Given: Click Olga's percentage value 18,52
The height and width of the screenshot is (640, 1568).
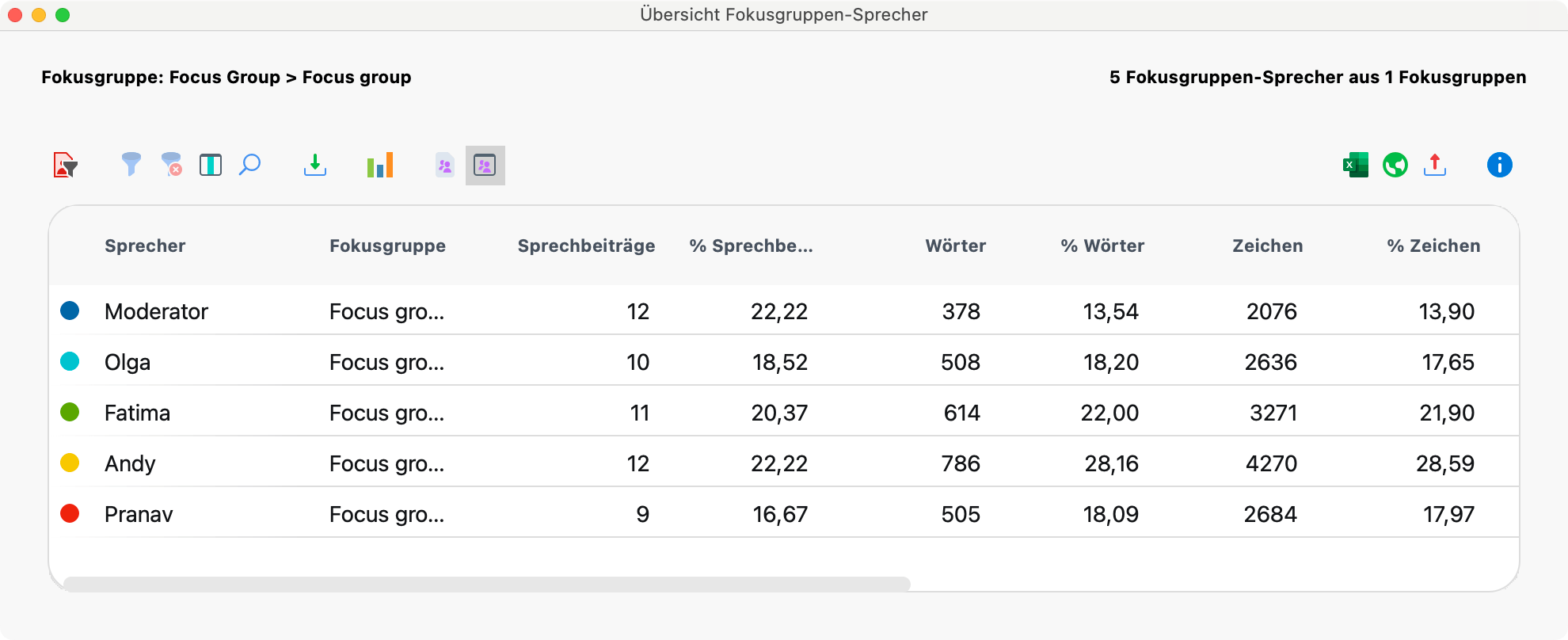Looking at the screenshot, I should tap(780, 362).
